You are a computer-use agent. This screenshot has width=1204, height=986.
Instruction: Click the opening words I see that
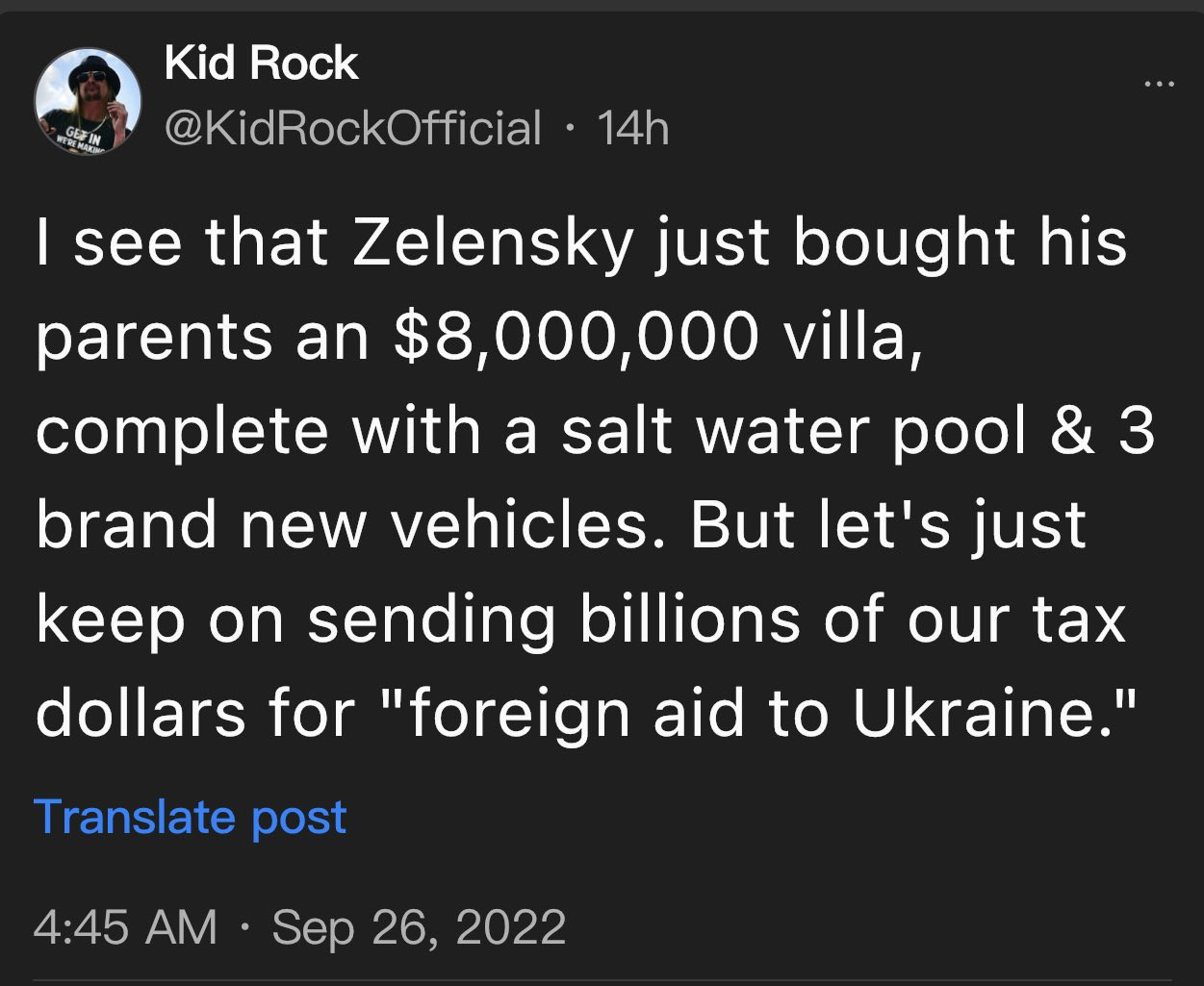tap(181, 241)
